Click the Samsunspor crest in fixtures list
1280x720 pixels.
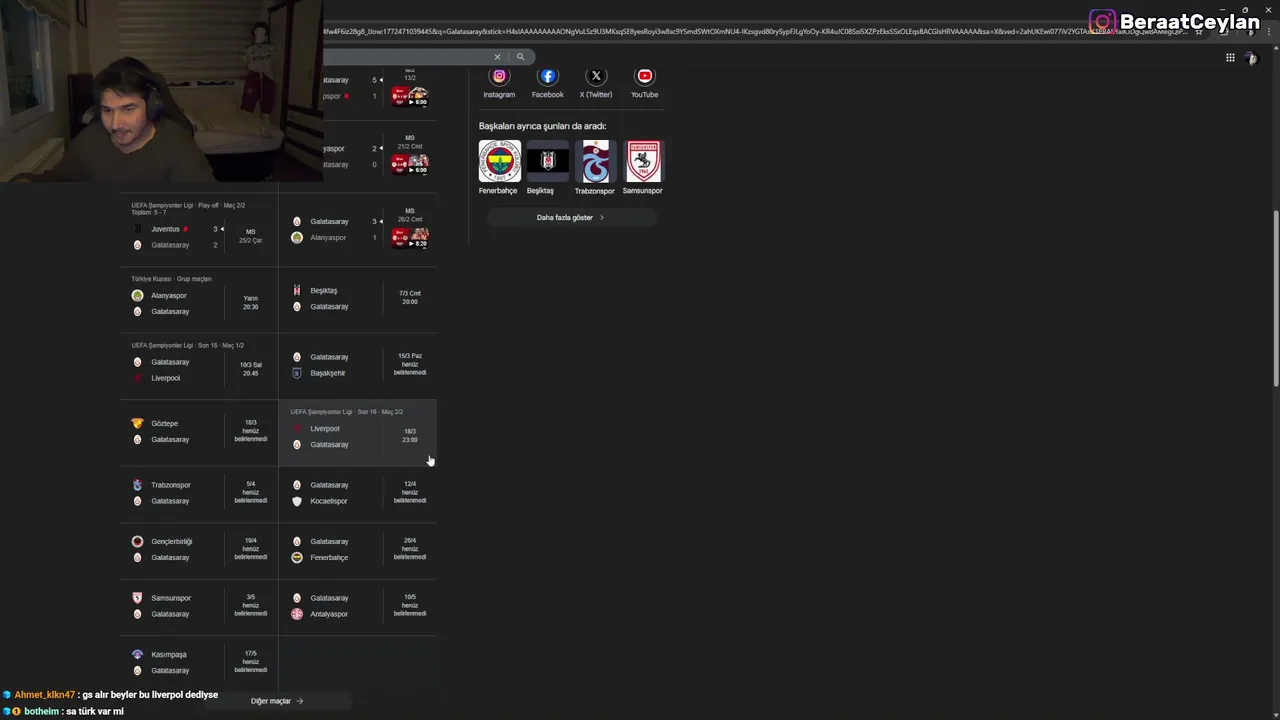pyautogui.click(x=137, y=598)
